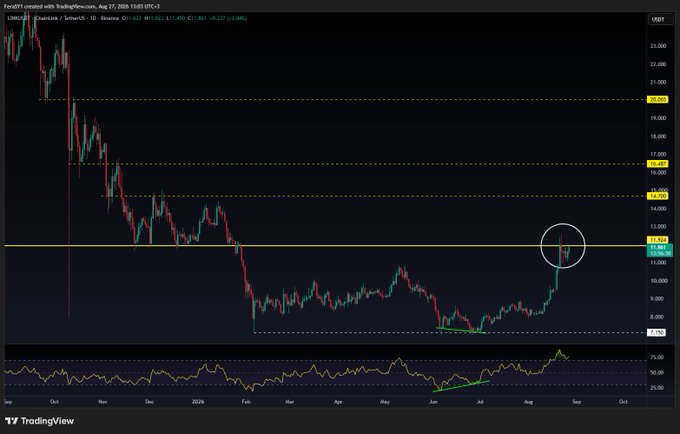The width and height of the screenshot is (680, 434).
Task: Click the 22.000 price axis value
Action: (x=658, y=64)
